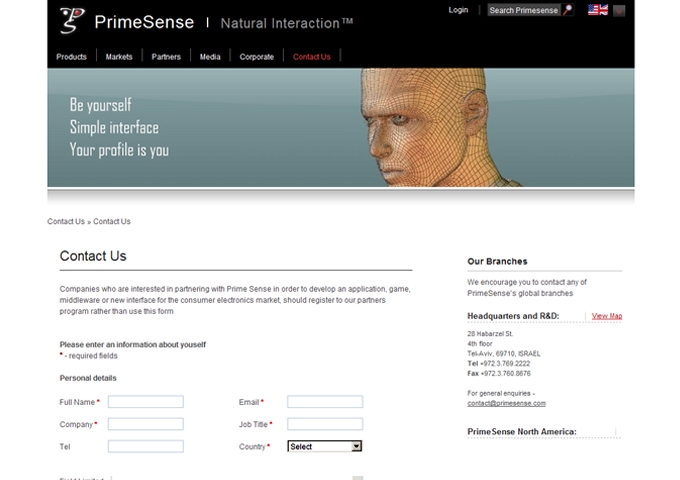
Task: Click the PrimeSense brand name text
Action: (x=144, y=22)
